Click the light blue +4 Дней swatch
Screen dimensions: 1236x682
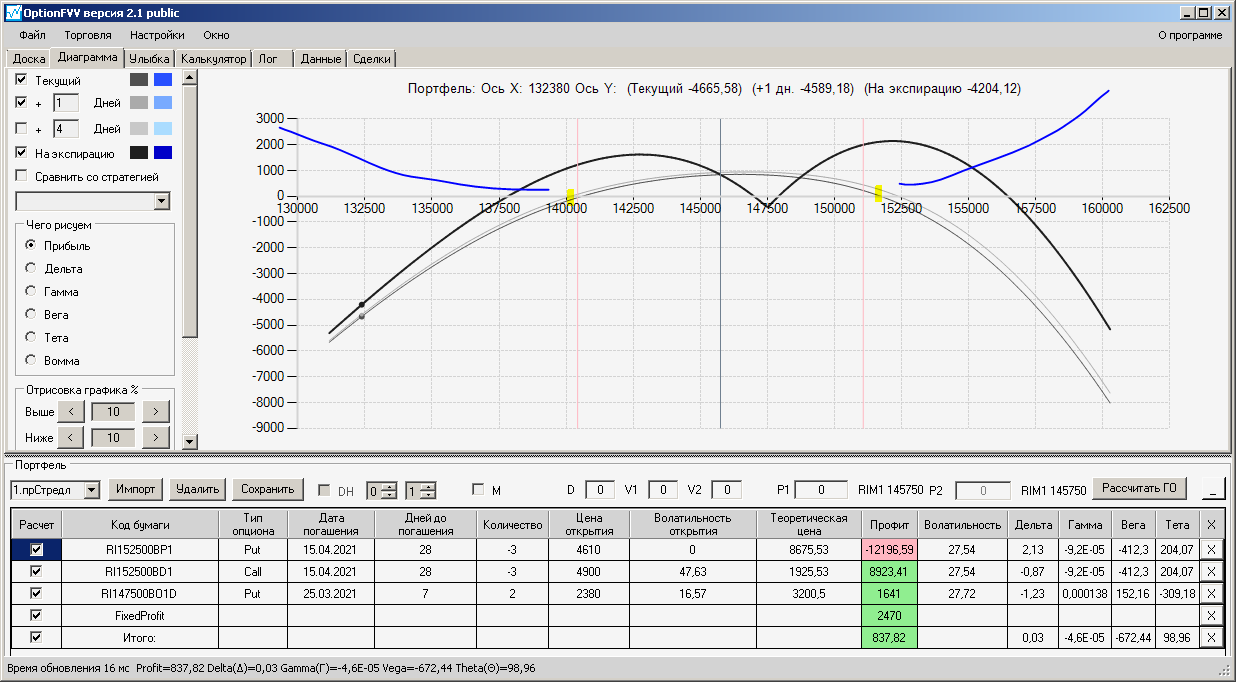click(163, 128)
